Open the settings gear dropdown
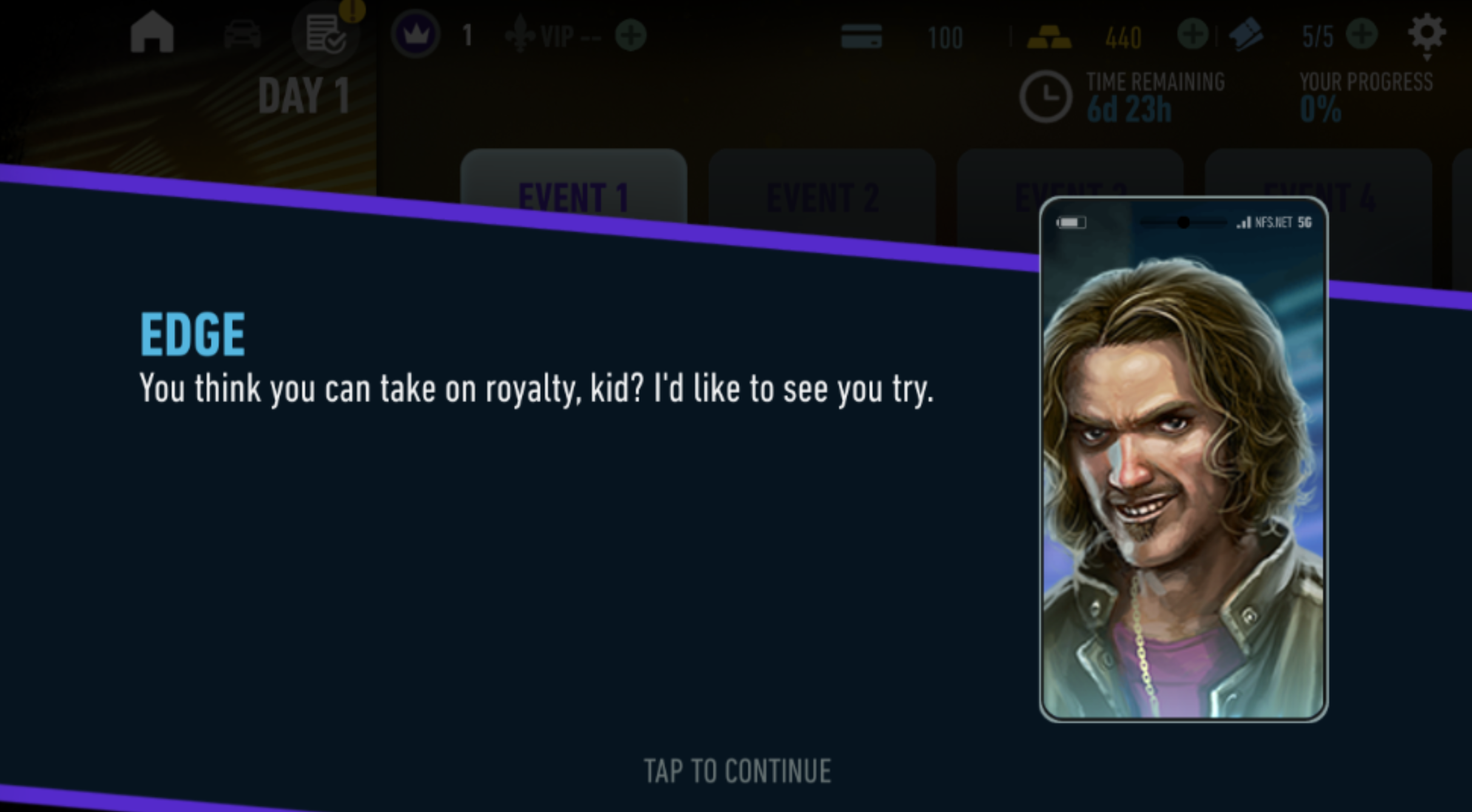Screen dimensions: 1472x812 click(1426, 34)
